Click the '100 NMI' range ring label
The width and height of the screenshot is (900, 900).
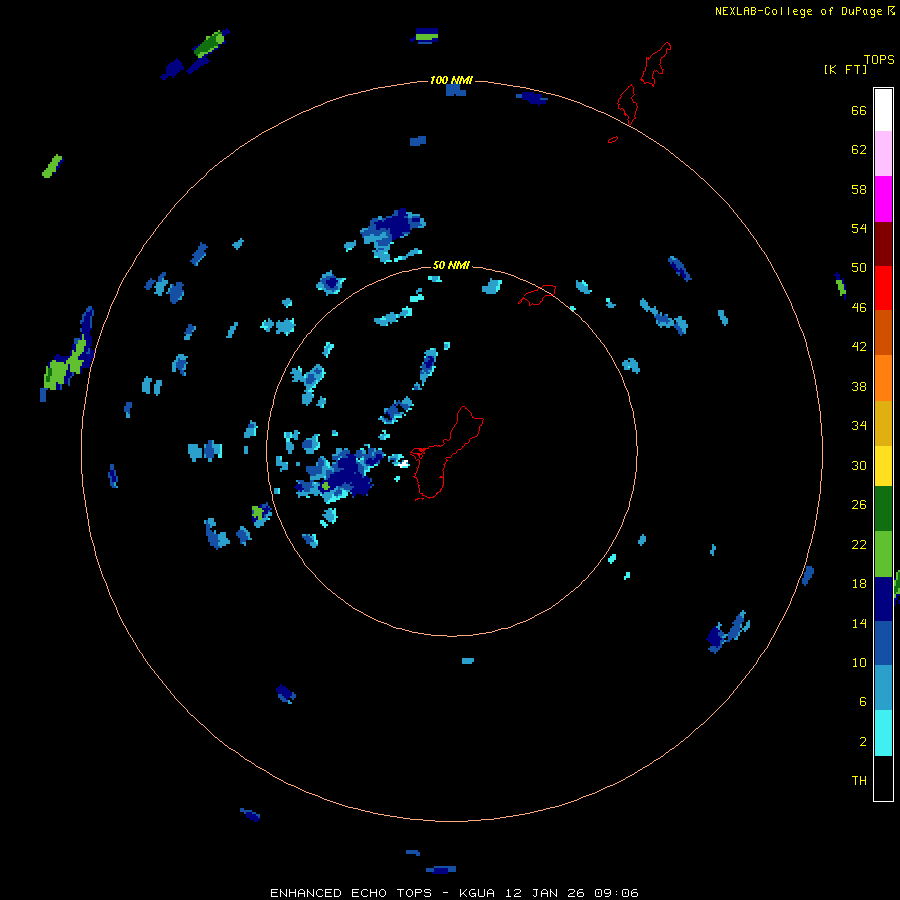pyautogui.click(x=451, y=80)
